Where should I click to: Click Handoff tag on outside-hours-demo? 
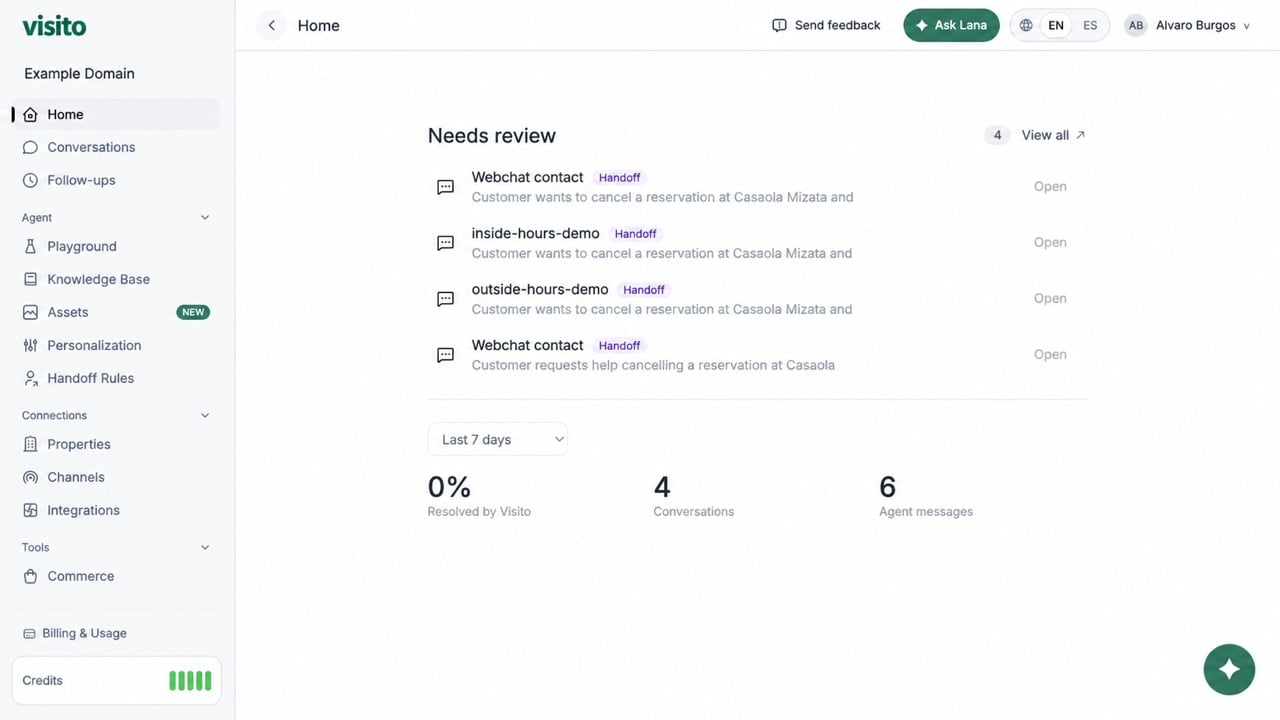[644, 290]
